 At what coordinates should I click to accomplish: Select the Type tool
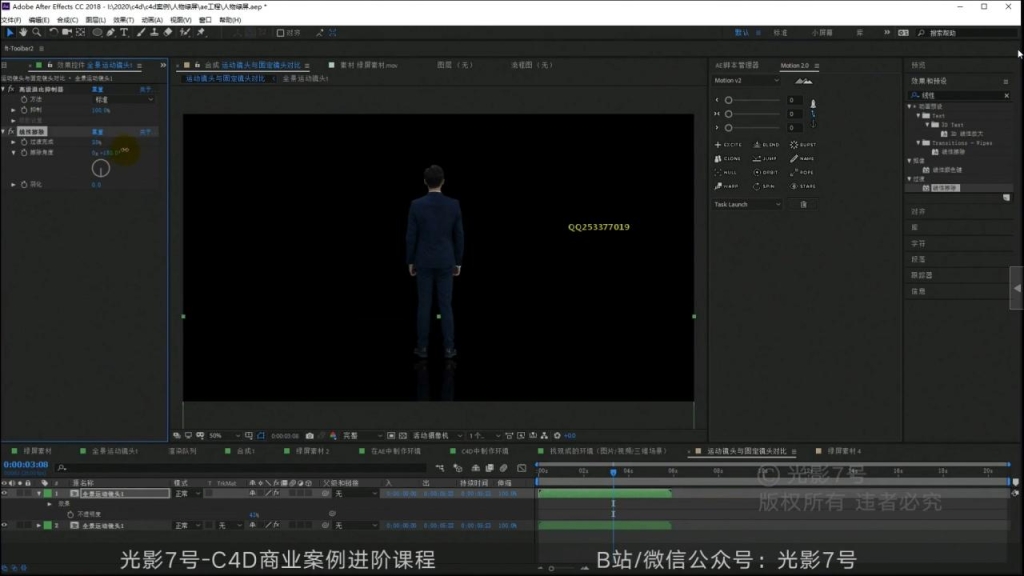(x=124, y=33)
